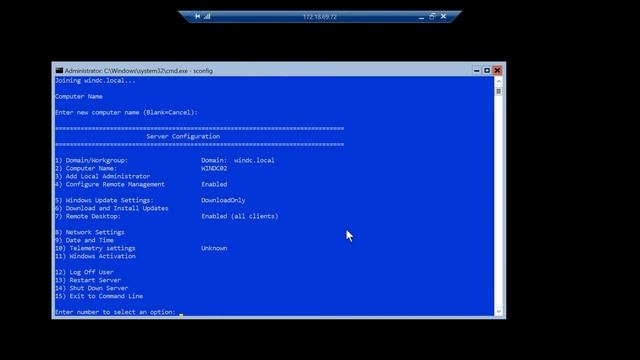This screenshot has width=640, height=360.
Task: Click the 'Joining windc.local...' line
Action: click(x=95, y=80)
